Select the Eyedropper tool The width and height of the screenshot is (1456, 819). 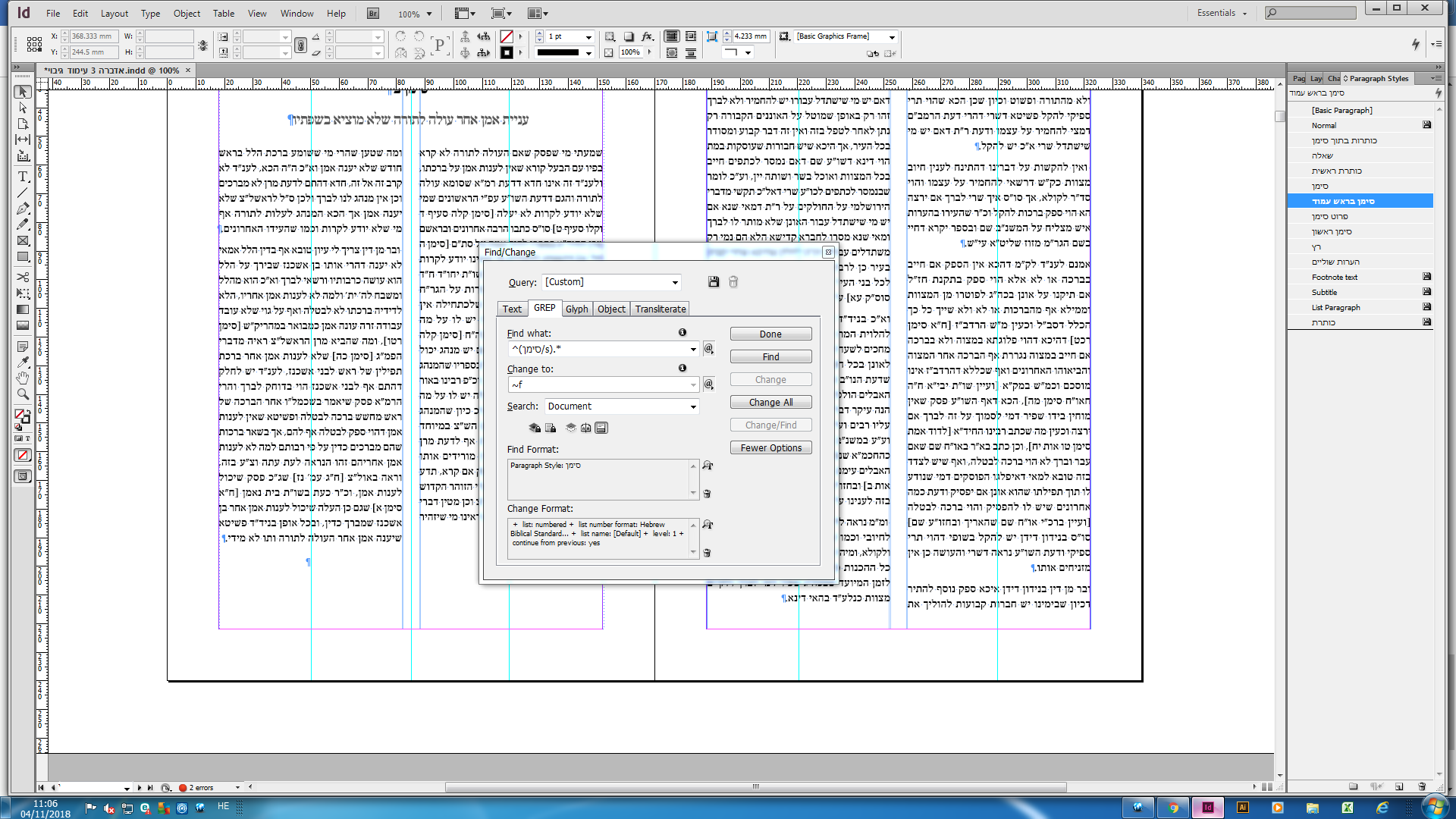23,362
